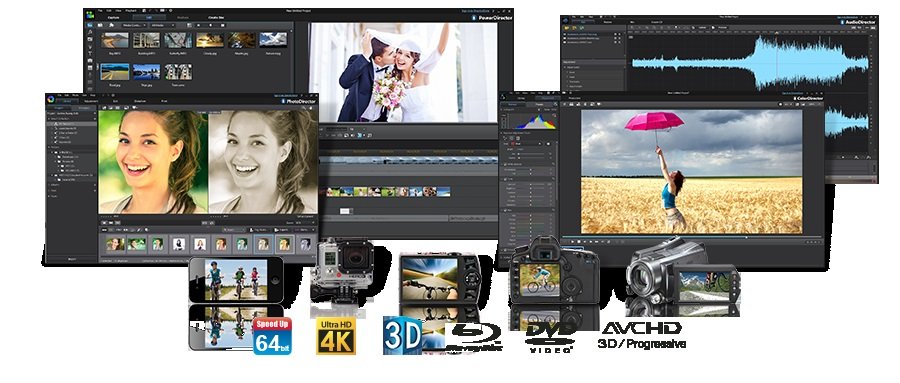Select the Clouds.jpg sunset thumbnail
The height and width of the screenshot is (383, 900).
(210, 40)
